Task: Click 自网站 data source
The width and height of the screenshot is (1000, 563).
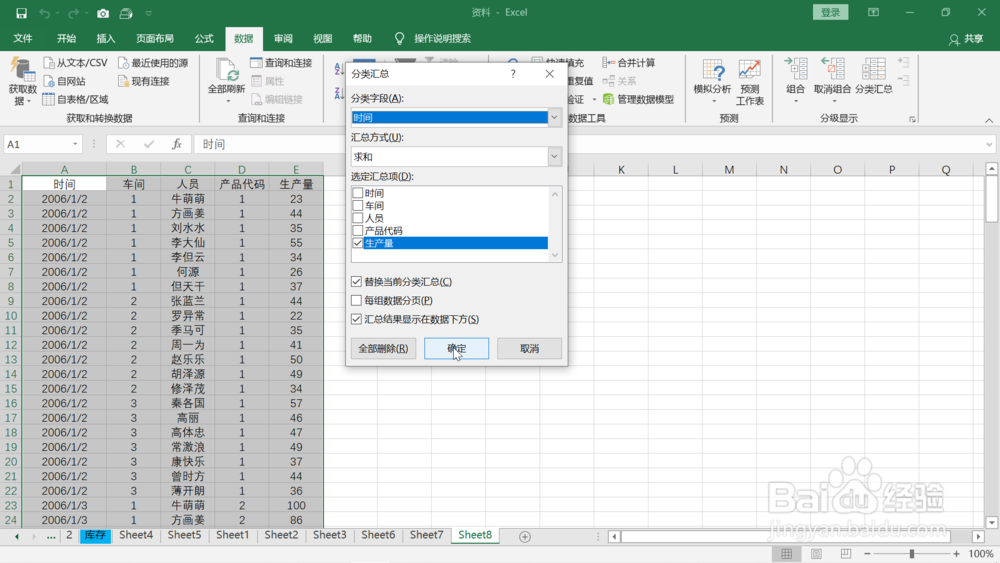Action: pos(64,81)
